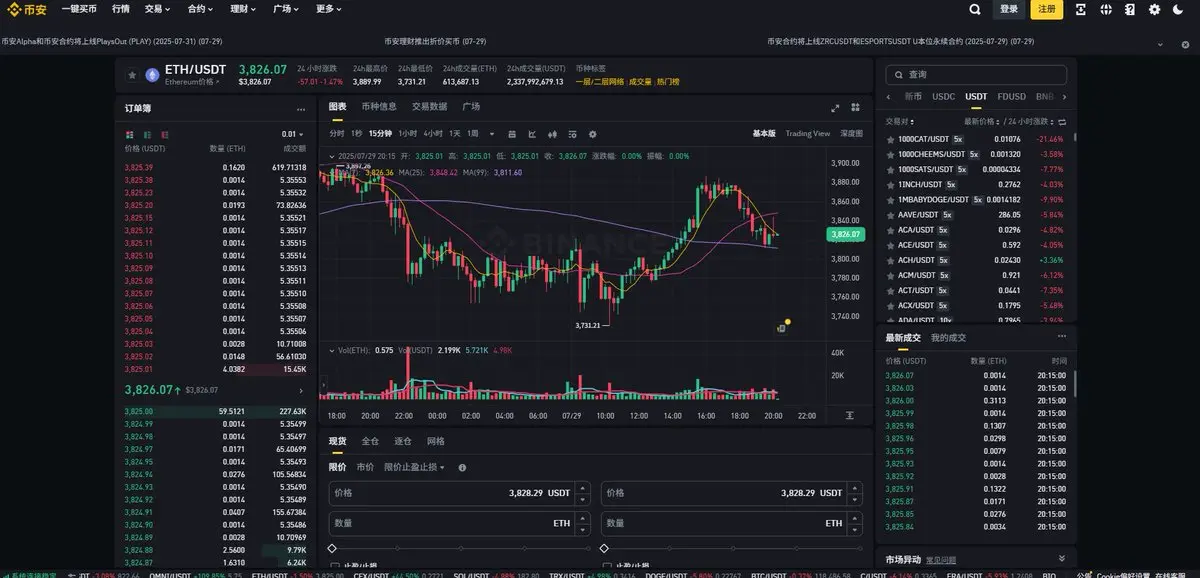Open the language globe icon
Image resolution: width=1200 pixels, height=578 pixels.
click(1106, 9)
